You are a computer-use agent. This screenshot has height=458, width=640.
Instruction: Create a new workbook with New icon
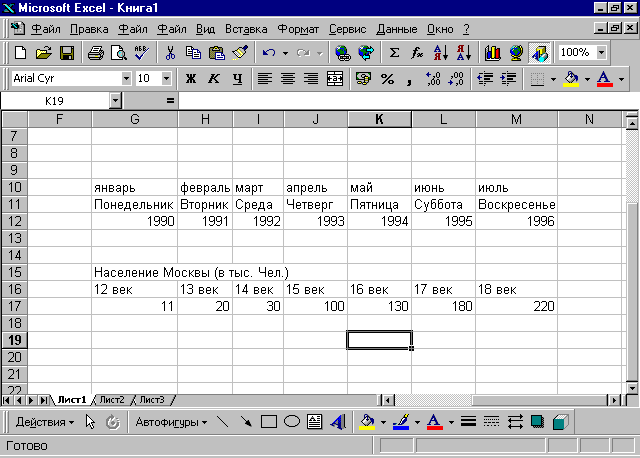[x=20, y=53]
